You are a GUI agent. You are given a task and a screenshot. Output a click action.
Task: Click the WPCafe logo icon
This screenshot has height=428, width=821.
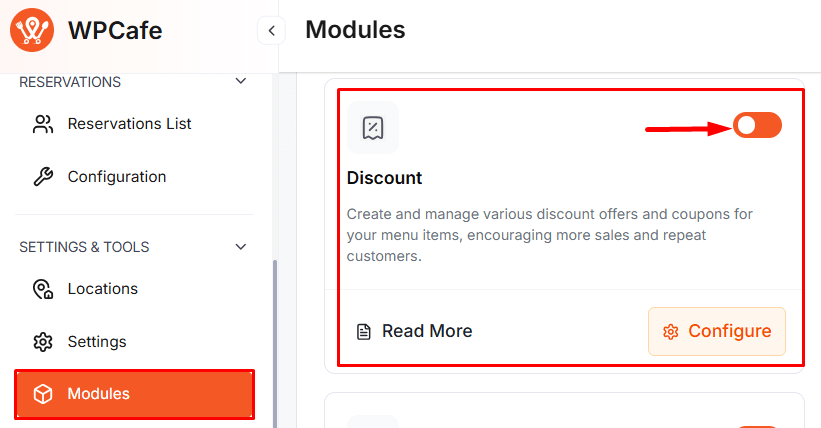[31, 31]
